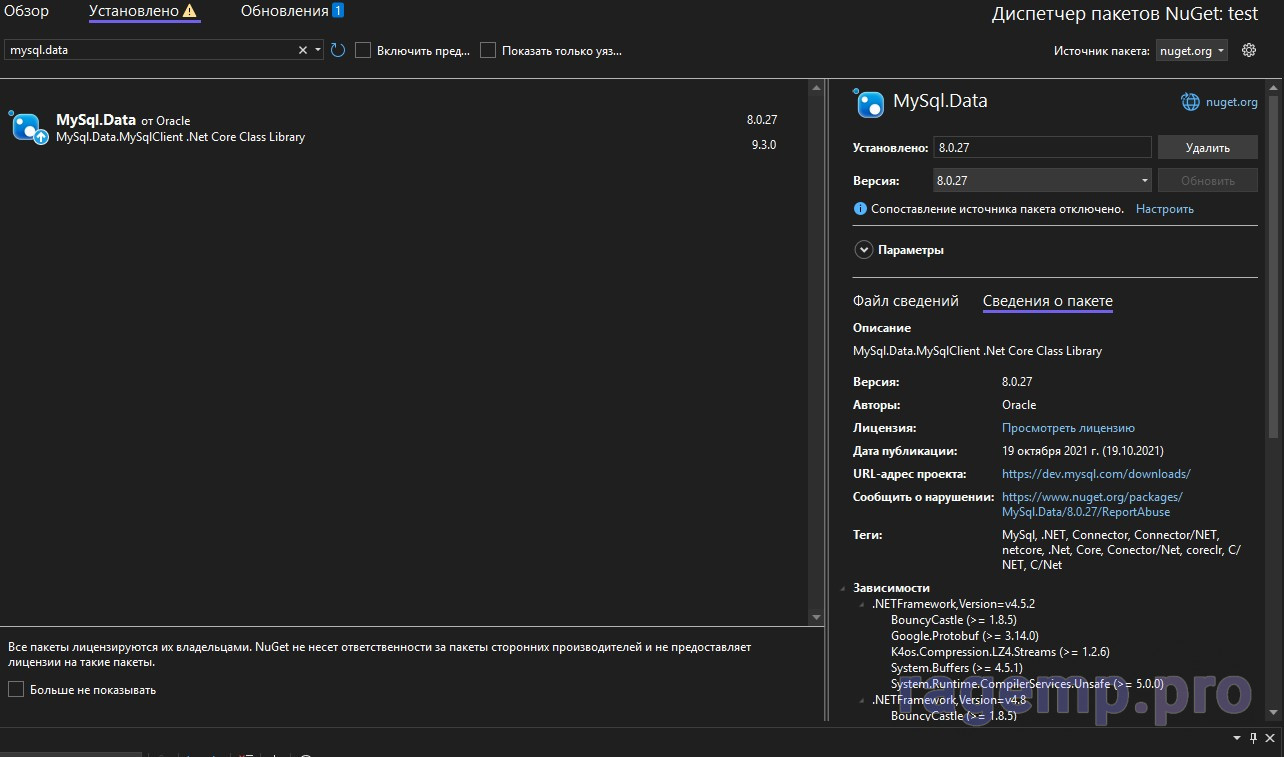1284x757 pixels.
Task: Close the bottom tool panel
Action: click(1271, 738)
